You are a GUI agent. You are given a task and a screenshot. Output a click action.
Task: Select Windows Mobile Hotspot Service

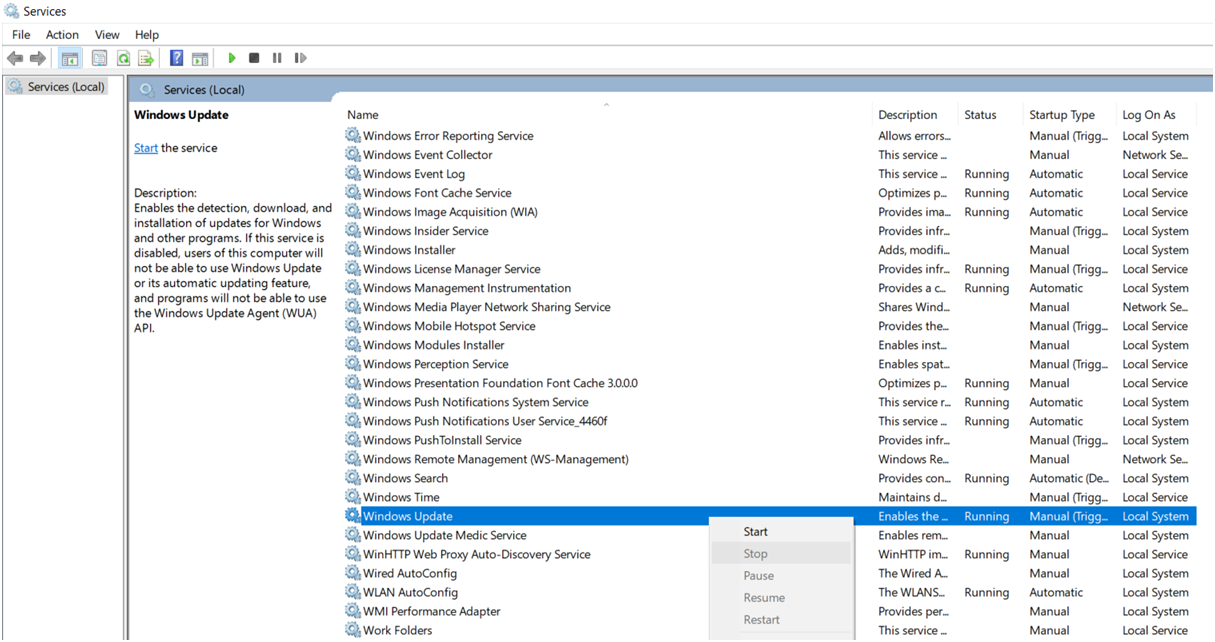click(449, 326)
